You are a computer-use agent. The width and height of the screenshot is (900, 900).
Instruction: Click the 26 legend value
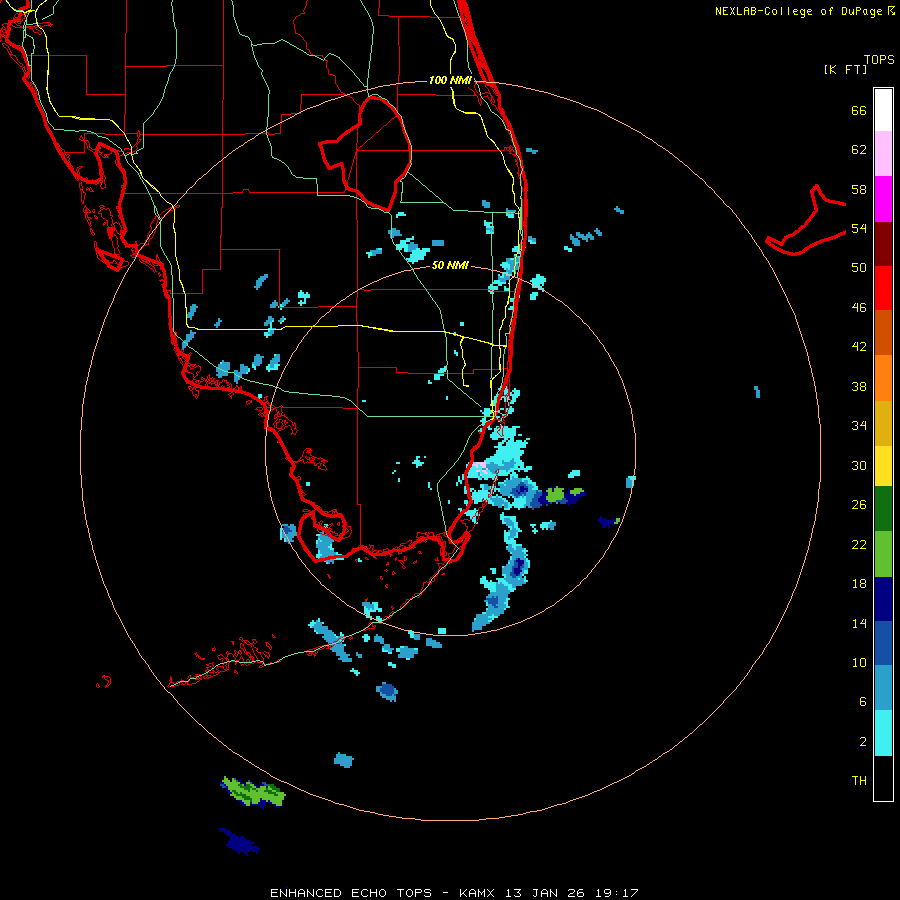[859, 505]
